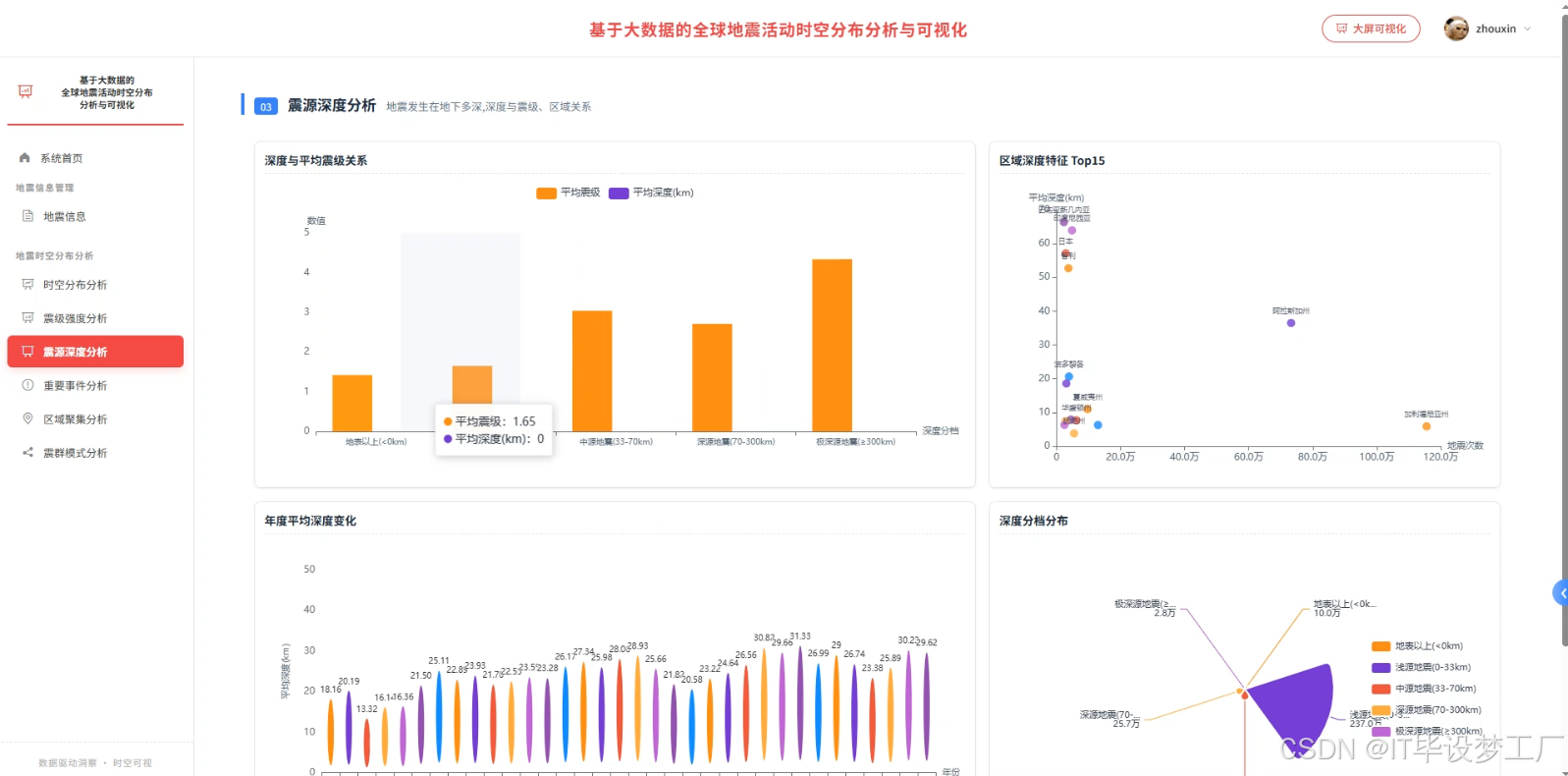Click the red page title at the top

778,30
